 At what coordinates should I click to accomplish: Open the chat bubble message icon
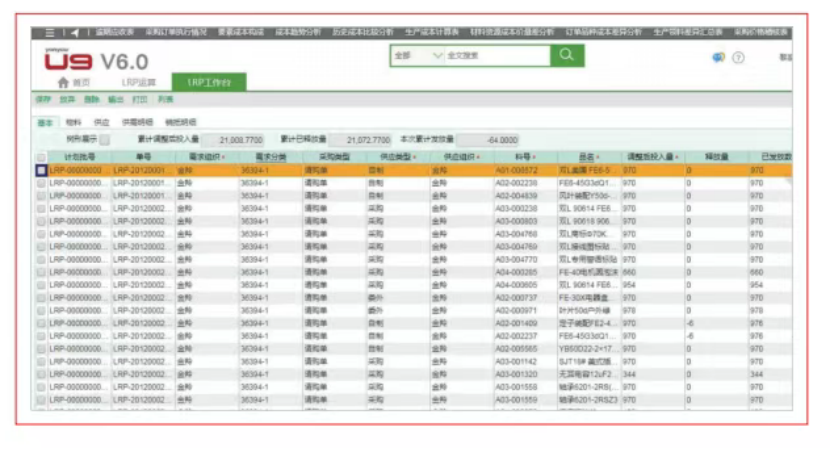718,57
